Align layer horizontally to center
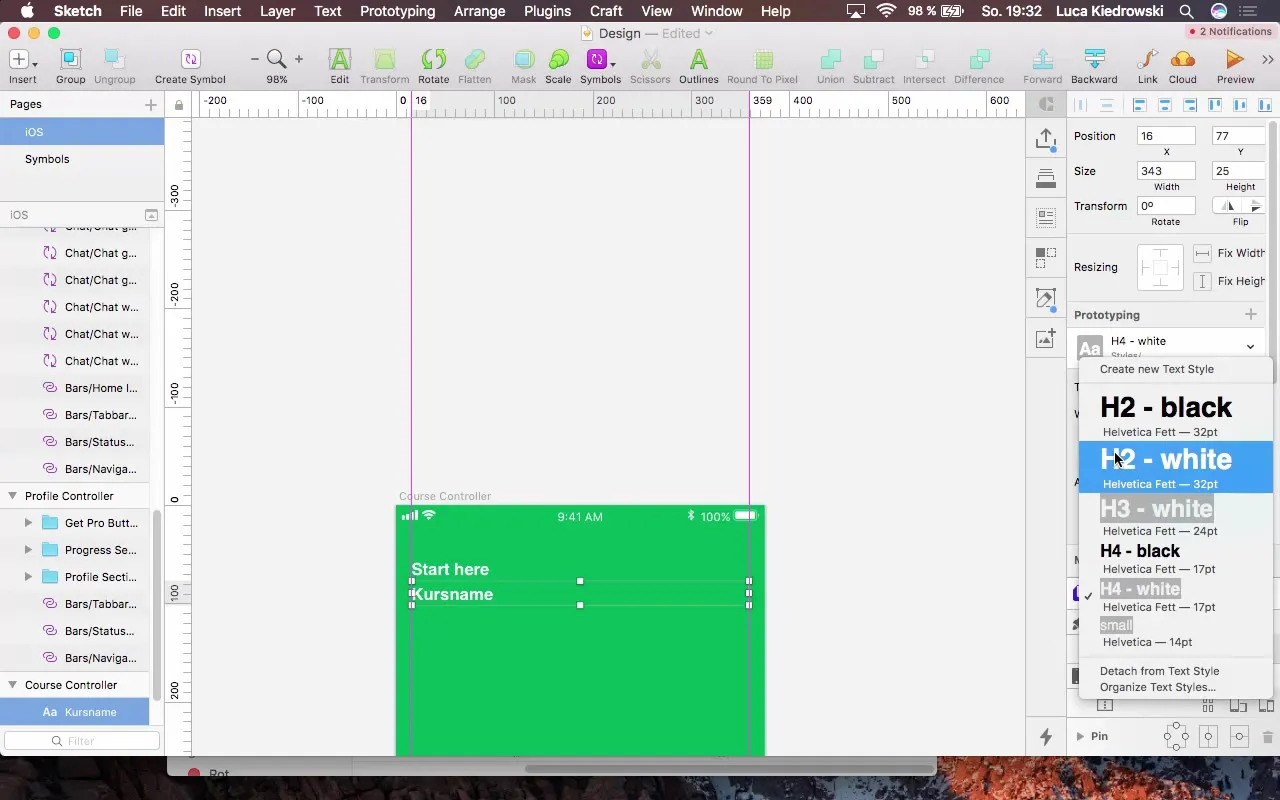 1164,105
